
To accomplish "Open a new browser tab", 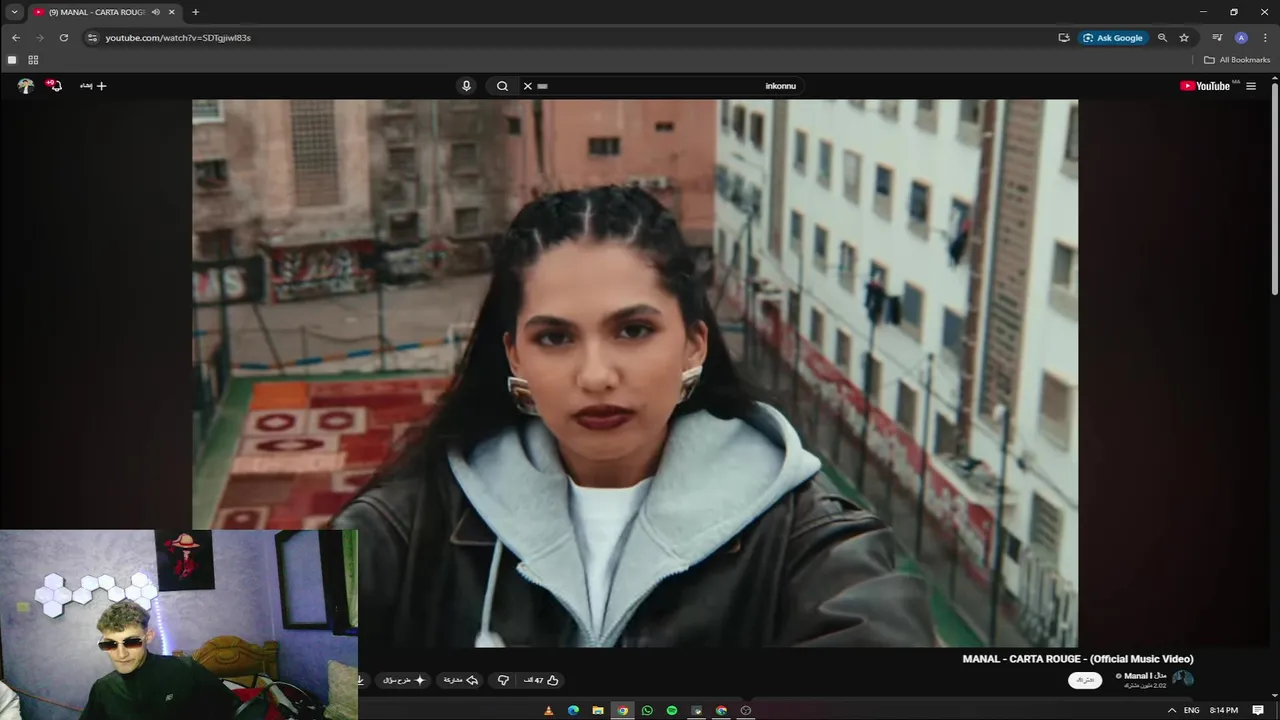I will [195, 12].
